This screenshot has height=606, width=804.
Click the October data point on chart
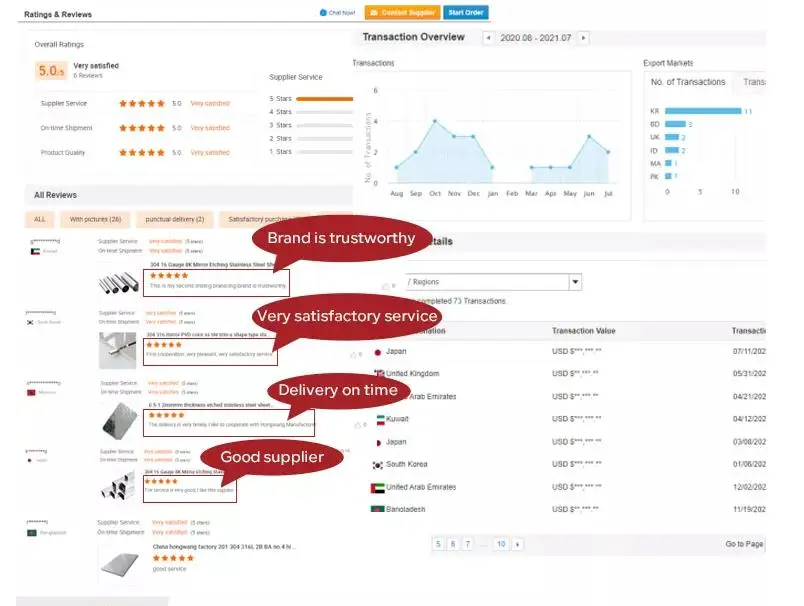point(435,121)
